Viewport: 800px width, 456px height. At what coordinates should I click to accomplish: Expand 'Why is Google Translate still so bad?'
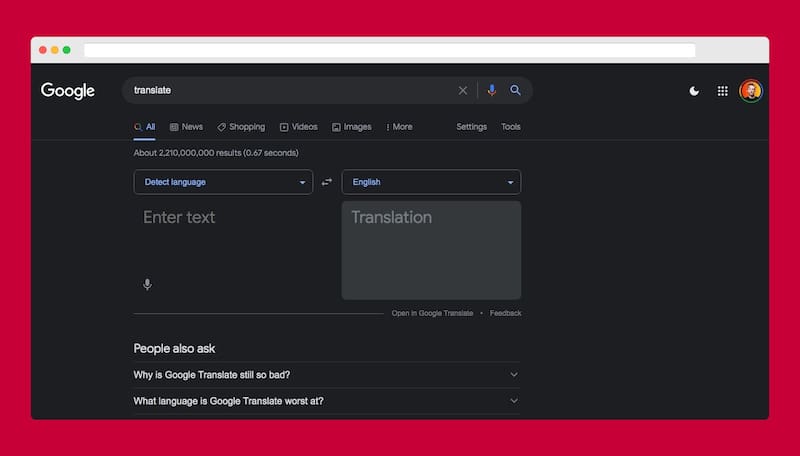[326, 375]
